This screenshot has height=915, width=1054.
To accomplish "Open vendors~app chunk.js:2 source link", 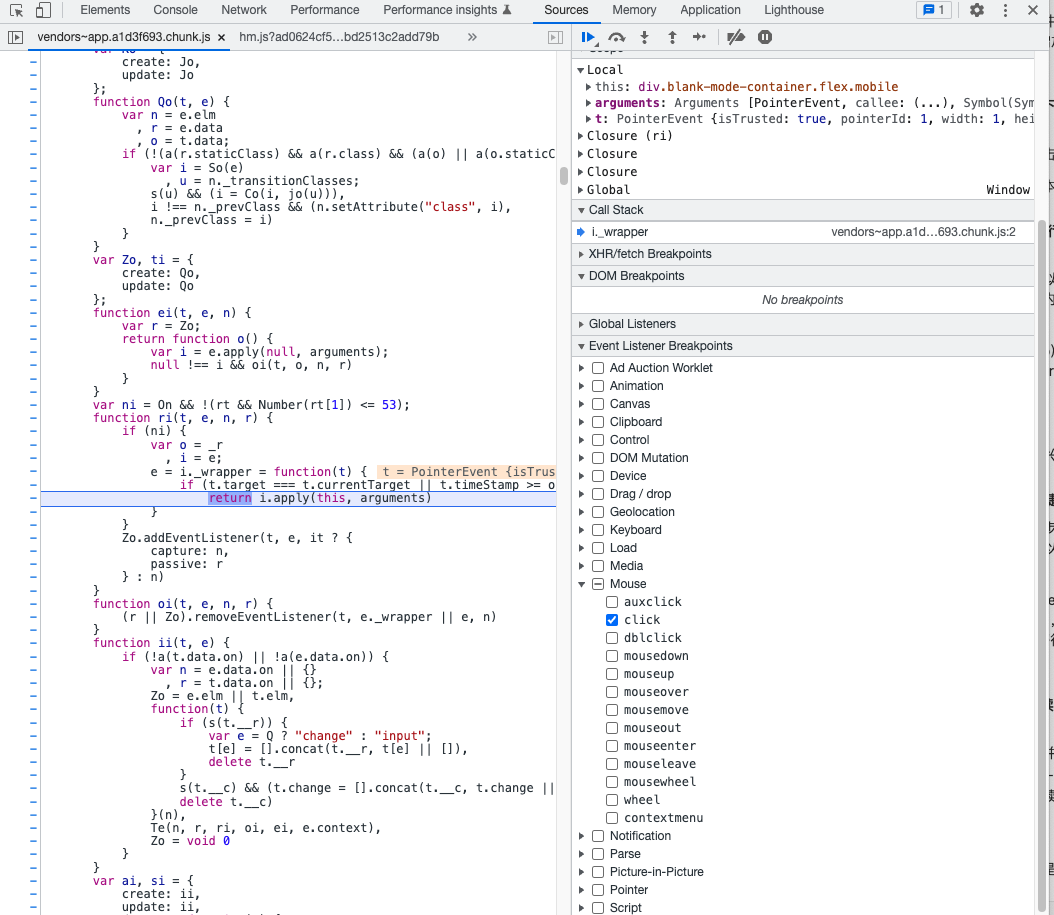I will tap(923, 232).
